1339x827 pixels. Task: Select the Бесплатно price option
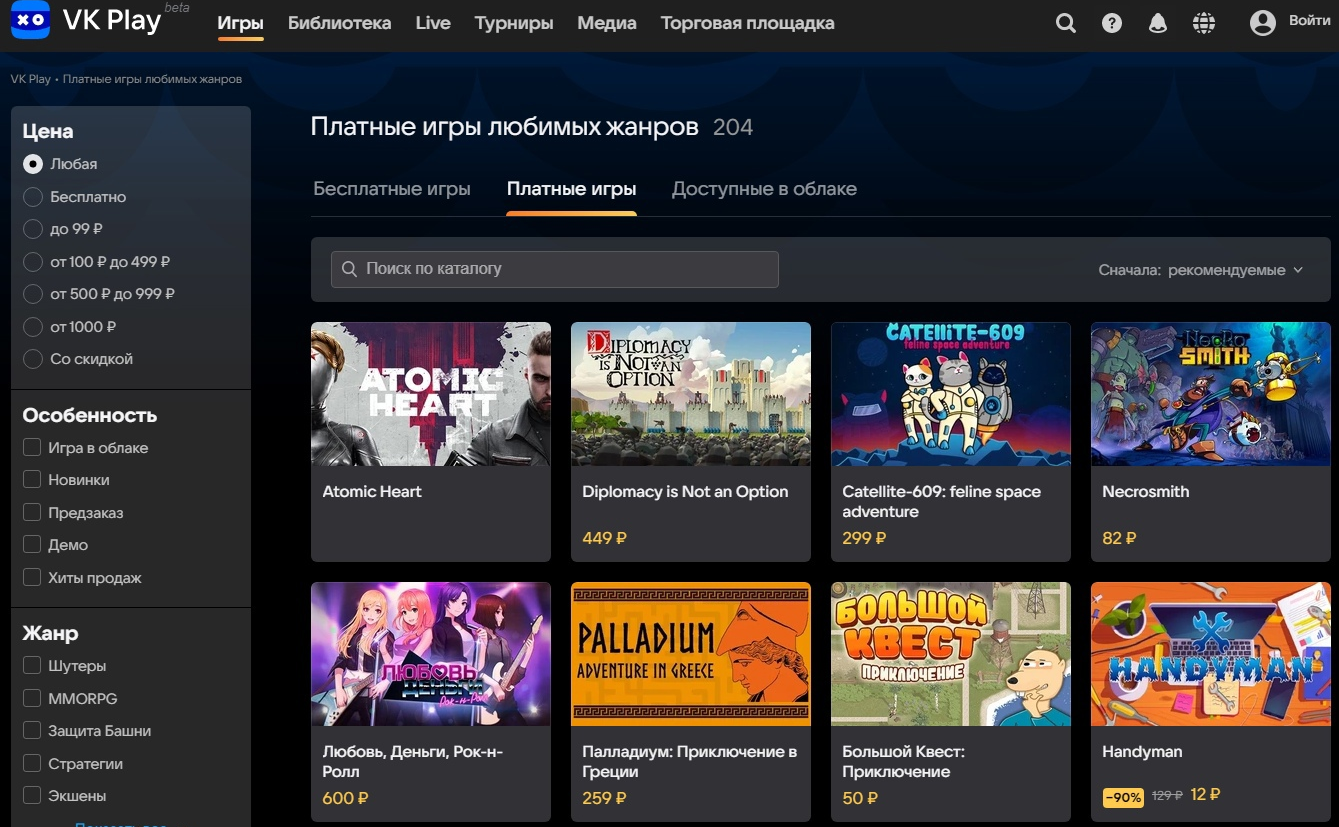coord(33,197)
